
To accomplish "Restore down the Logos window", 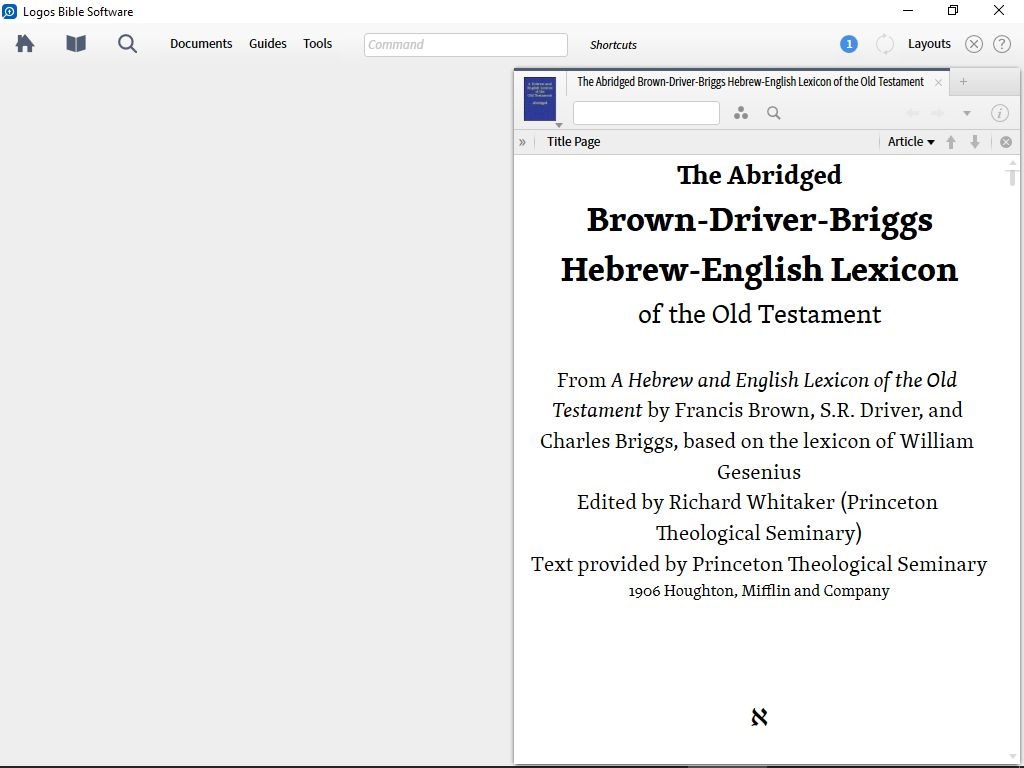I will pos(953,10).
